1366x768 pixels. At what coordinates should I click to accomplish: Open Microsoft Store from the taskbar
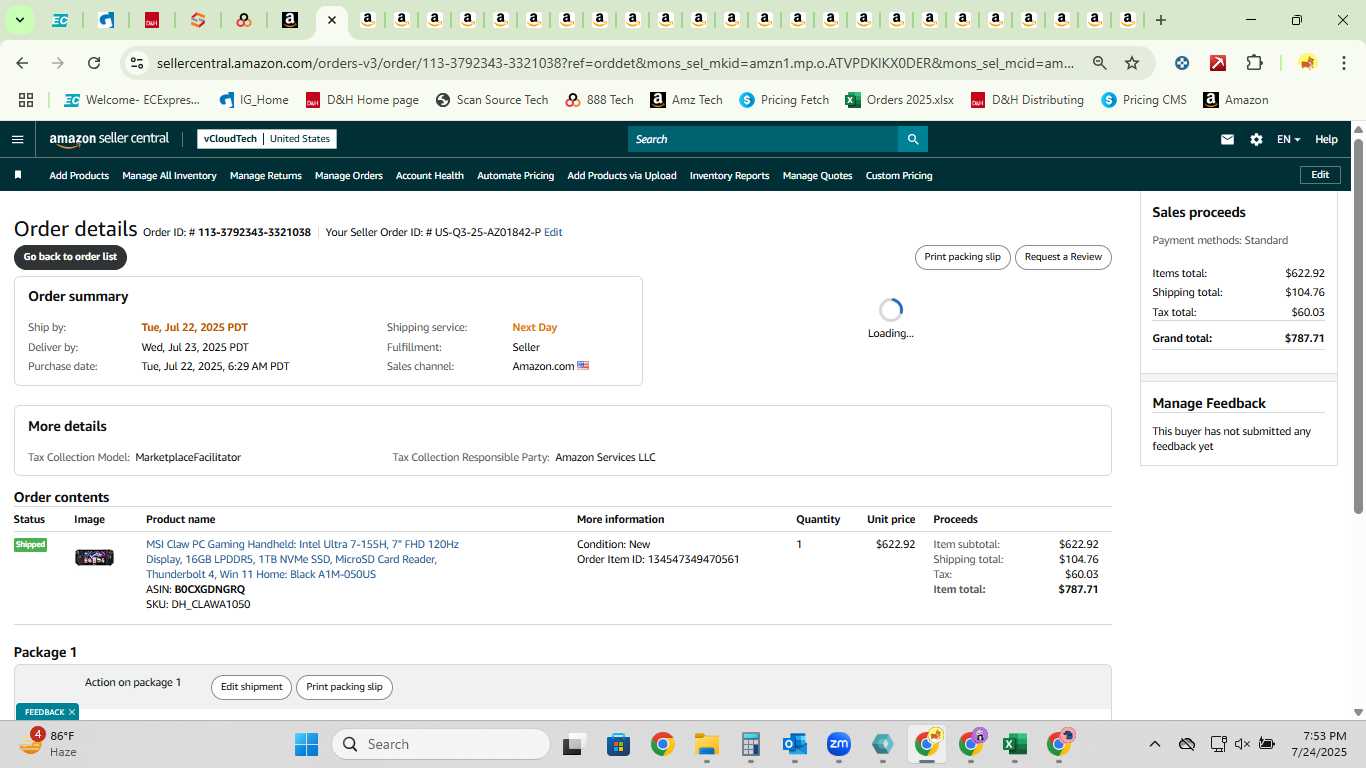(x=618, y=744)
